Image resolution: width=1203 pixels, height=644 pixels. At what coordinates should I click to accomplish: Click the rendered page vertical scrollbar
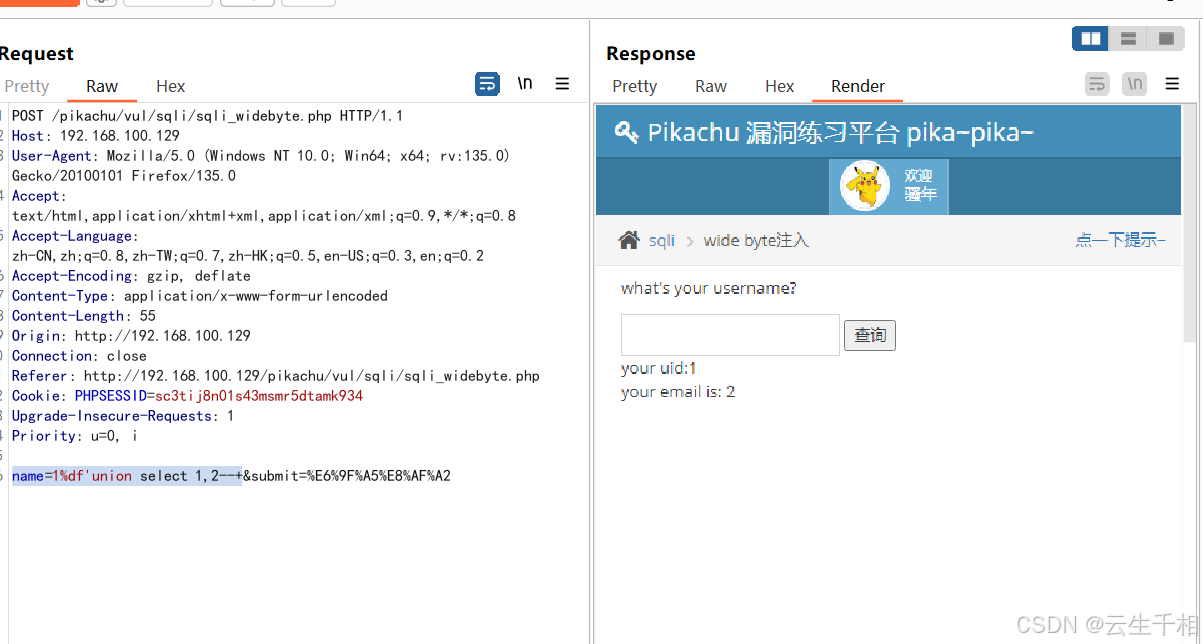pyautogui.click(x=1189, y=223)
